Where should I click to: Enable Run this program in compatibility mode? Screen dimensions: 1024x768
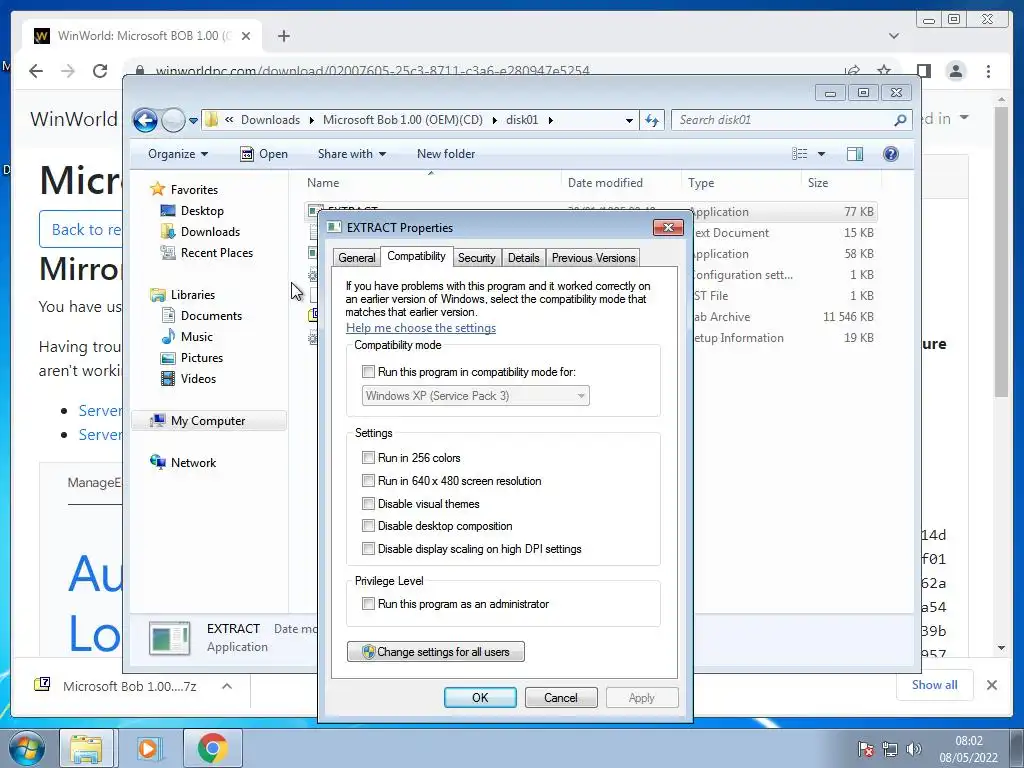tap(368, 372)
